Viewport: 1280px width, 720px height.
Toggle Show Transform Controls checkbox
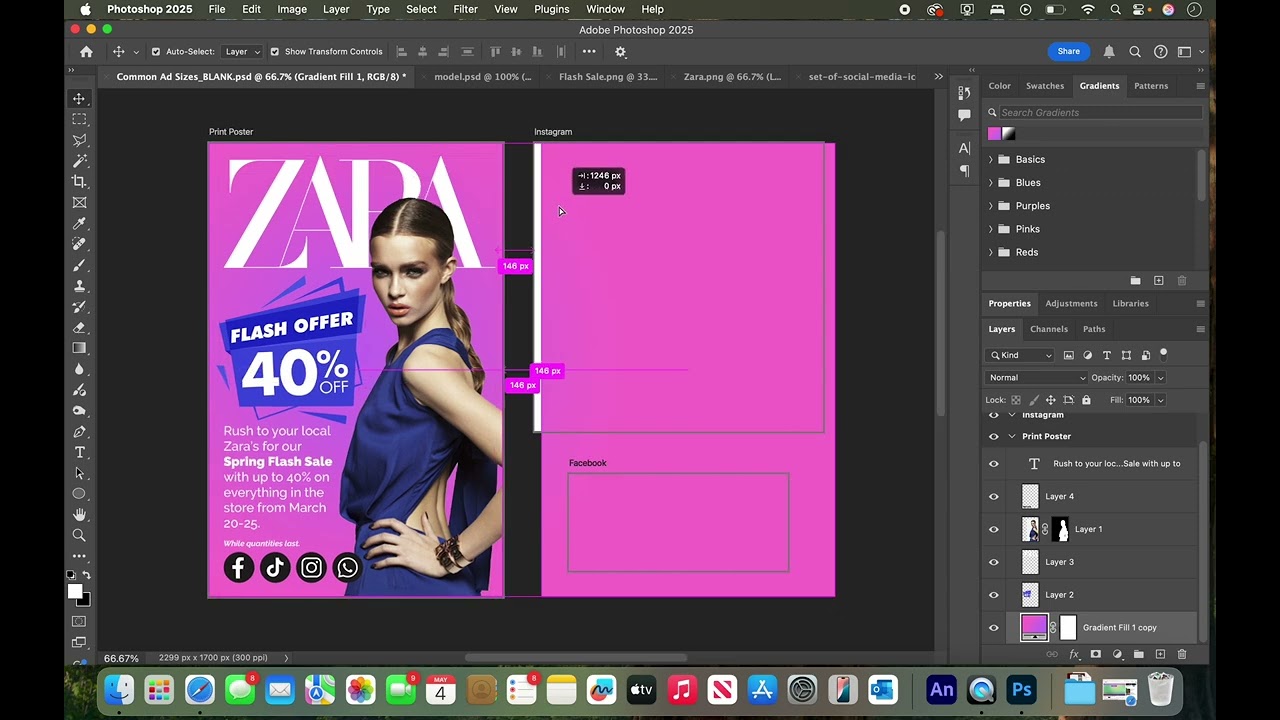[274, 52]
